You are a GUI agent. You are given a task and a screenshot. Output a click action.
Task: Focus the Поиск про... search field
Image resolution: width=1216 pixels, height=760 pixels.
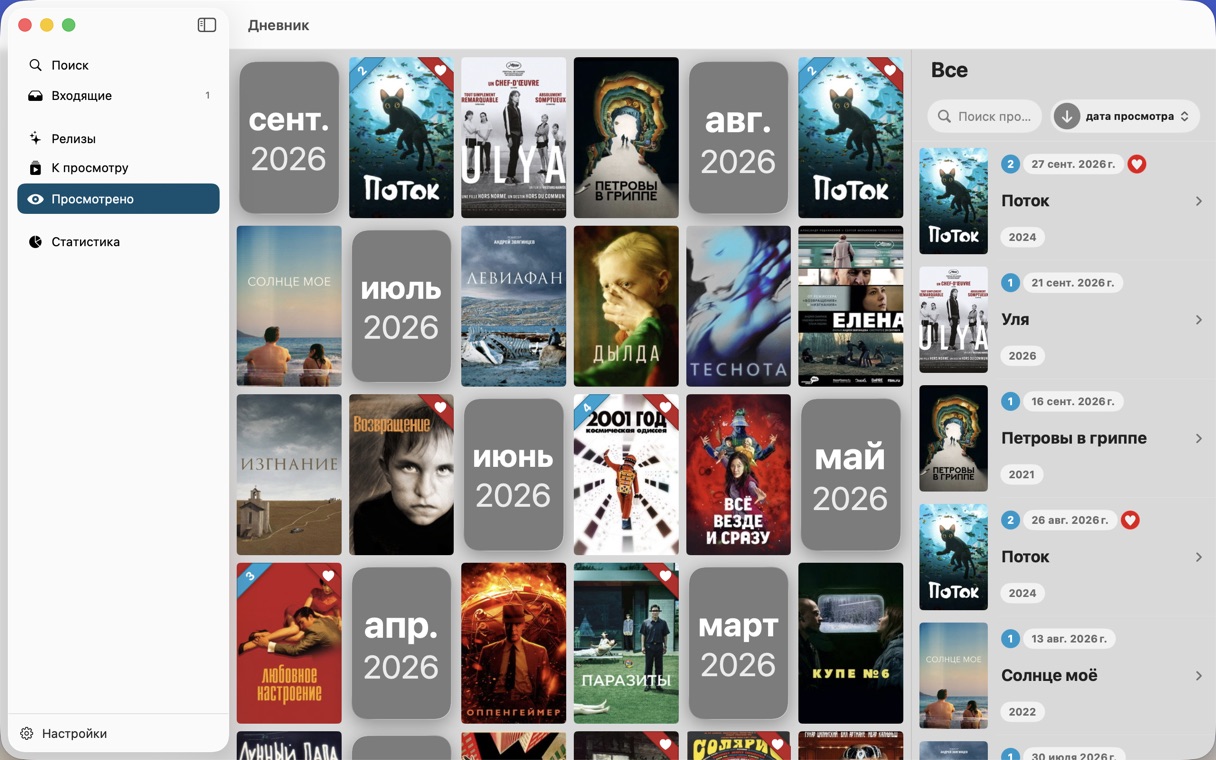(x=985, y=116)
